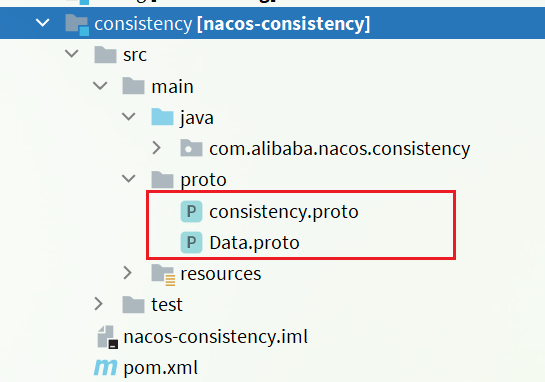Collapse the proto folder chevron
Image resolution: width=545 pixels, height=382 pixels.
(129, 179)
